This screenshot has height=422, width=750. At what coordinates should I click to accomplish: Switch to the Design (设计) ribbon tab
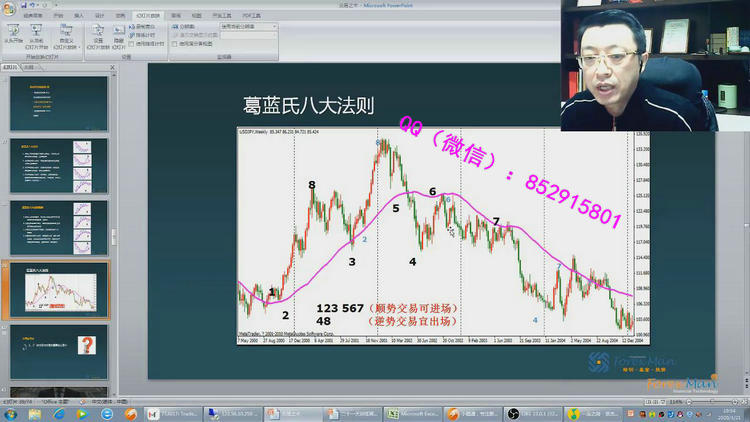[99, 16]
